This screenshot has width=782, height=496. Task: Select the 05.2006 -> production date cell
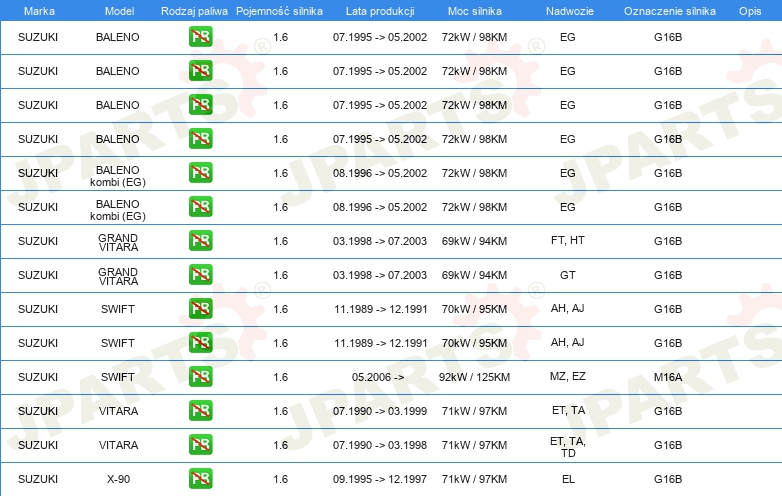point(378,377)
